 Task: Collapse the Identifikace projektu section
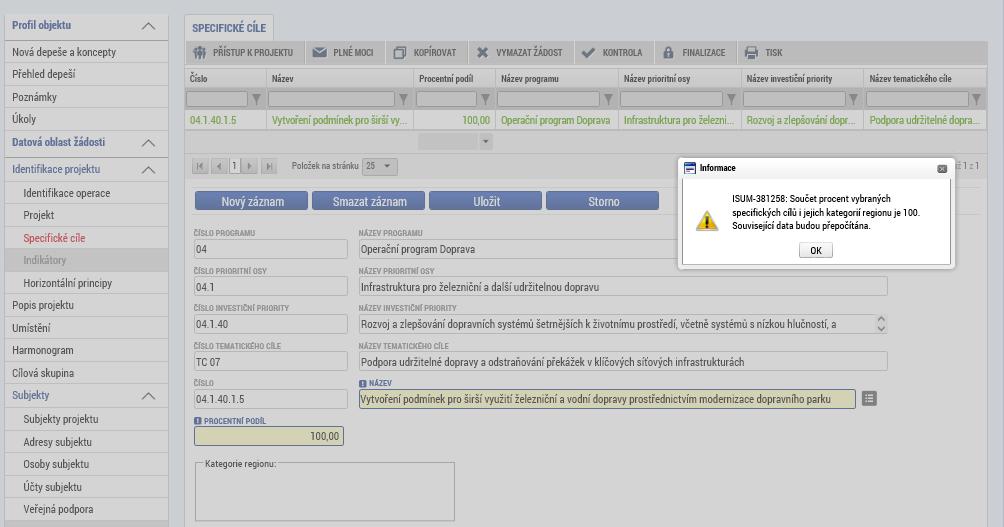[x=148, y=170]
